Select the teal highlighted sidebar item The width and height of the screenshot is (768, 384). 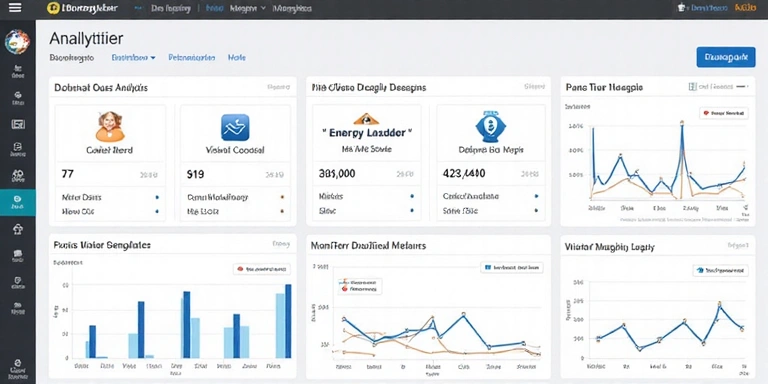[18, 202]
